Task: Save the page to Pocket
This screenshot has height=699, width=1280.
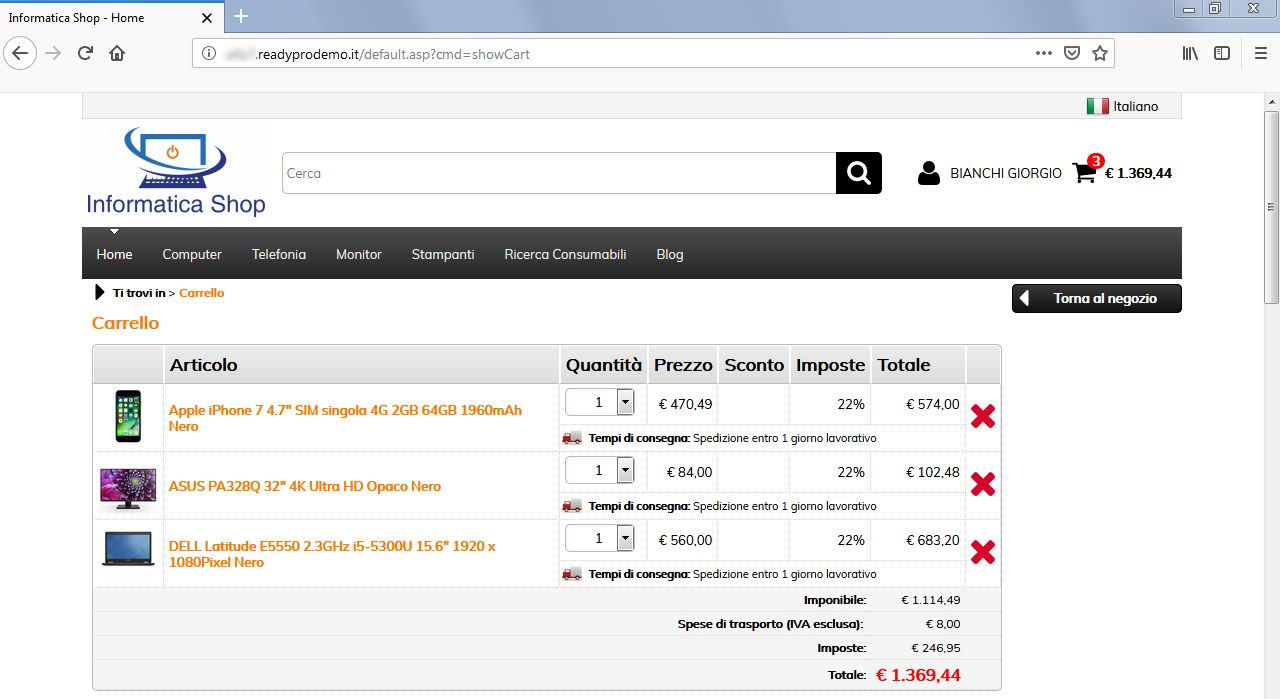Action: coord(1072,53)
